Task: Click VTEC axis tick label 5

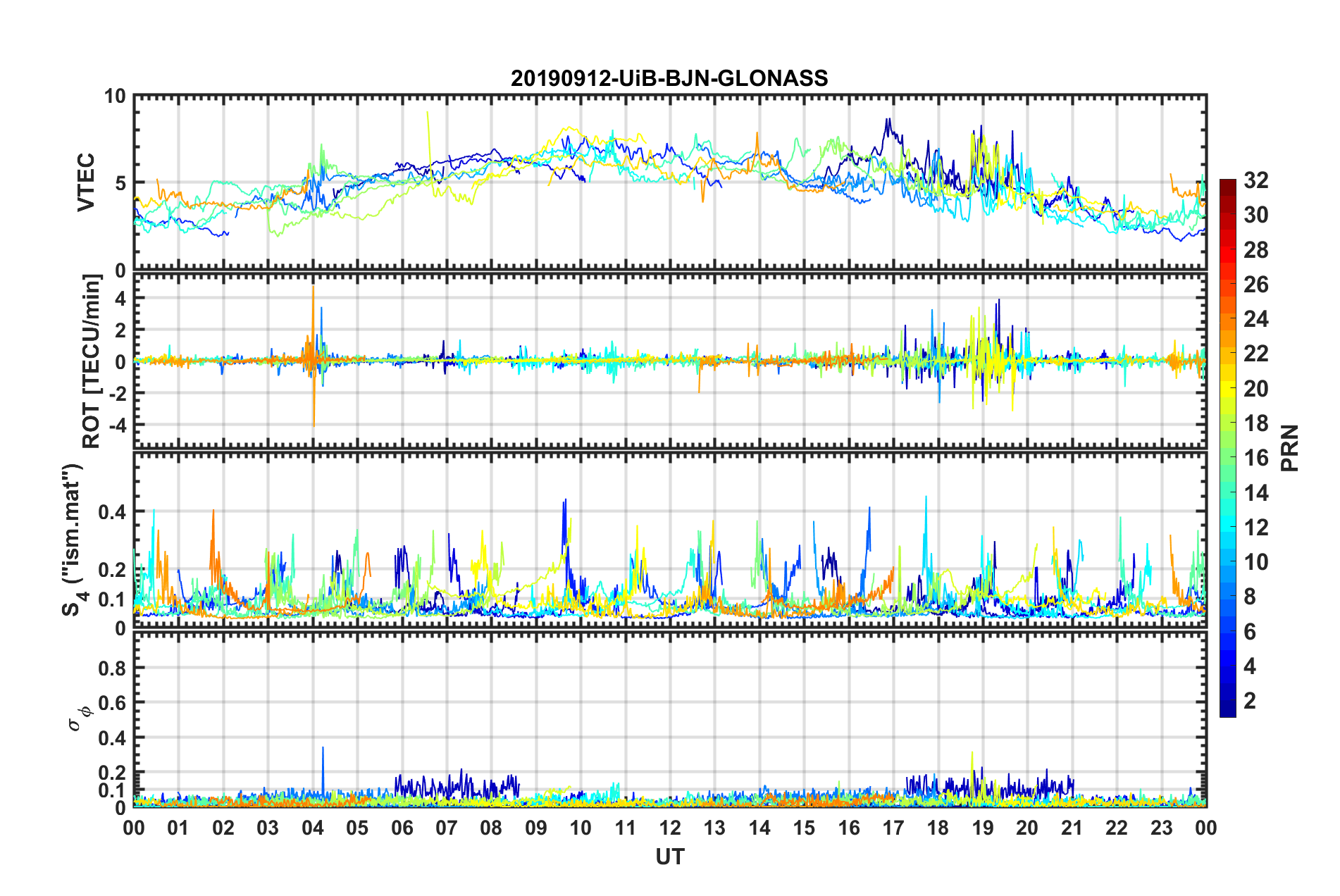Action: pyautogui.click(x=120, y=183)
